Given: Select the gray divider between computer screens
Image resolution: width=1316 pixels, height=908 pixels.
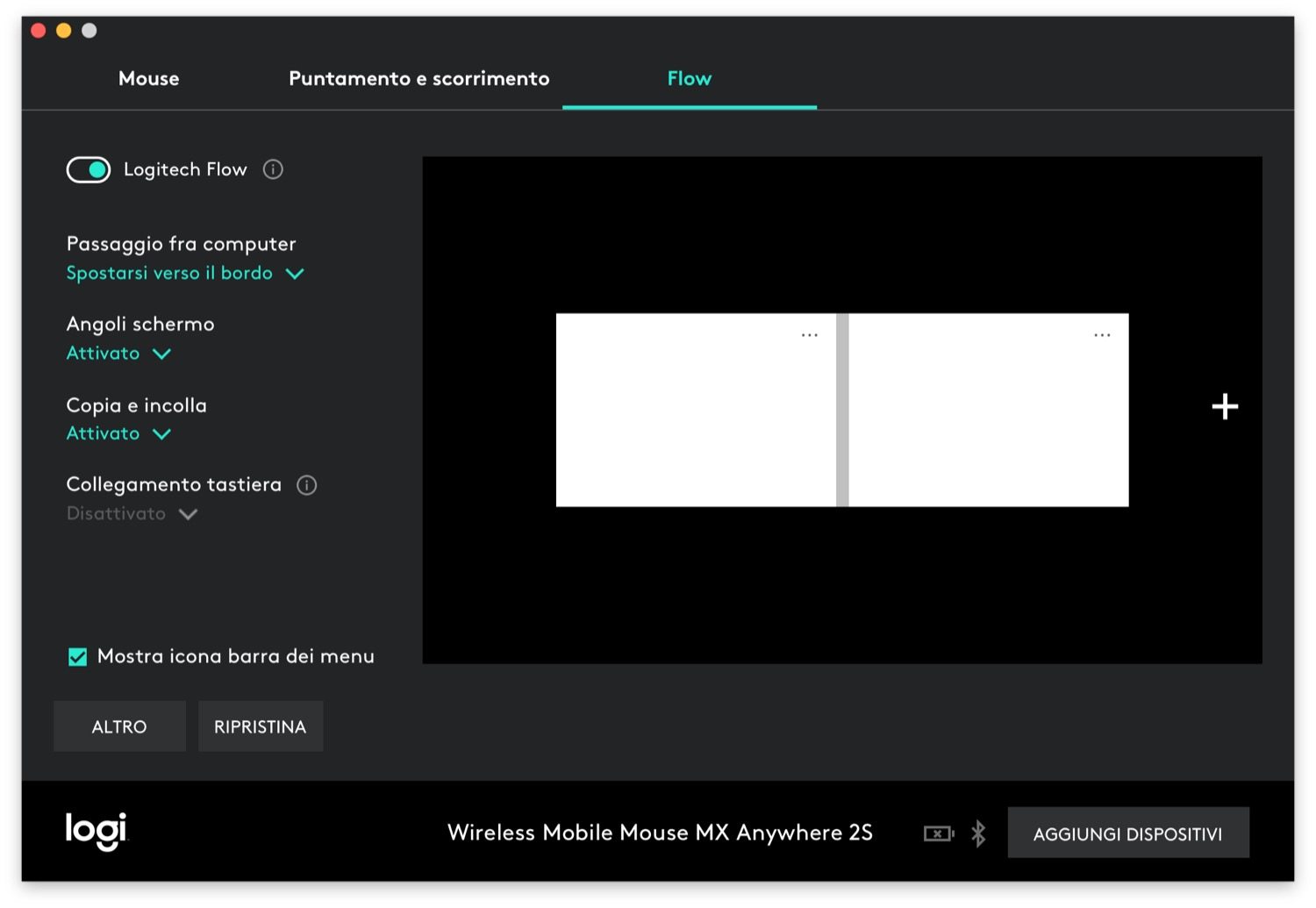Looking at the screenshot, I should tap(842, 410).
